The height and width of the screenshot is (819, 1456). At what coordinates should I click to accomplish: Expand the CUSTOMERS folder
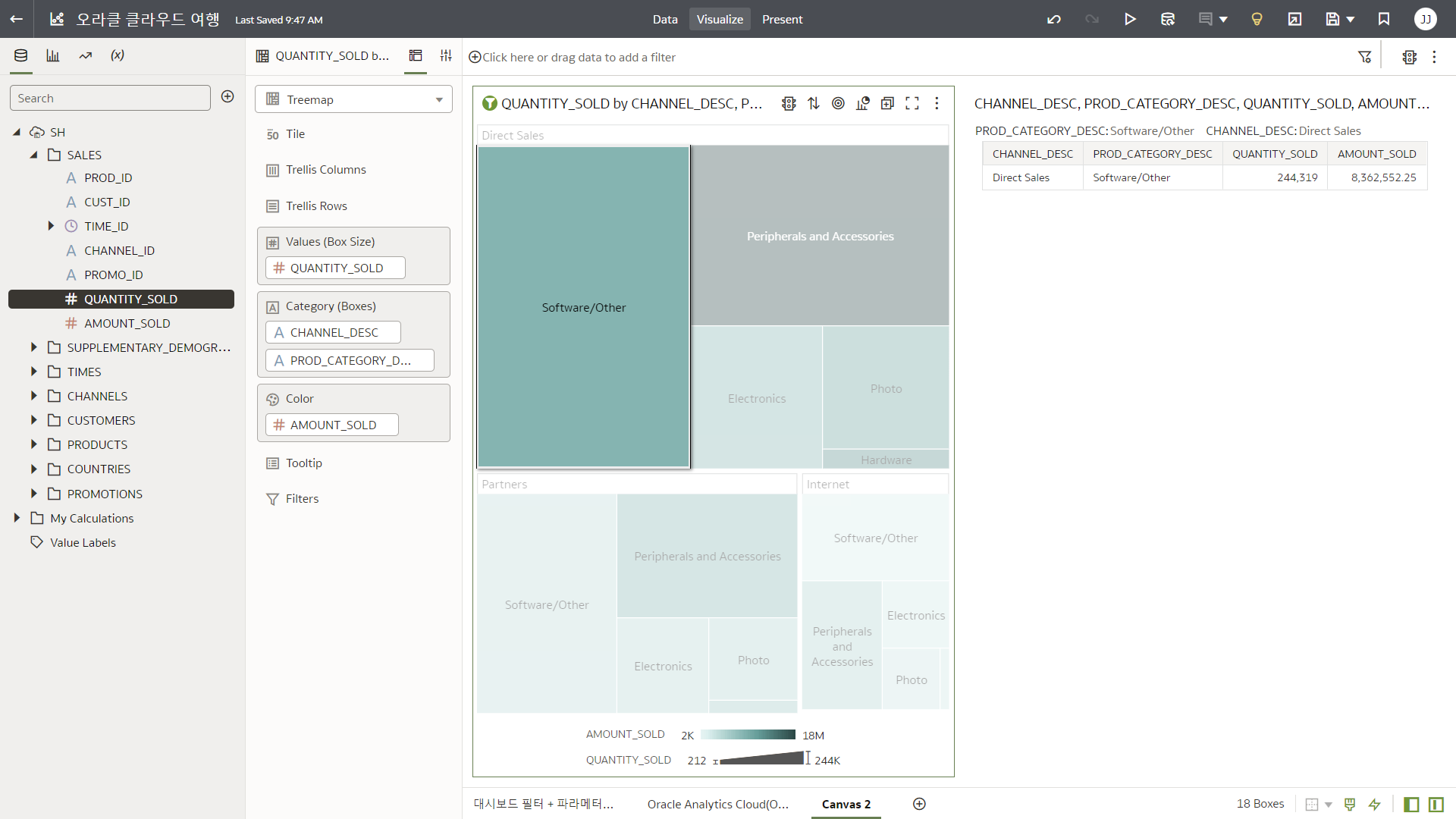[34, 420]
